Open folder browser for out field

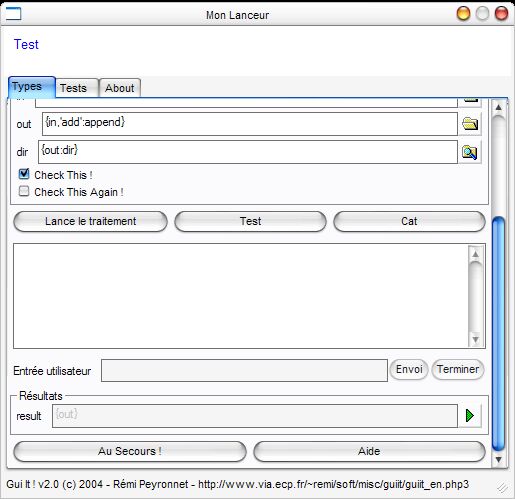click(x=470, y=124)
